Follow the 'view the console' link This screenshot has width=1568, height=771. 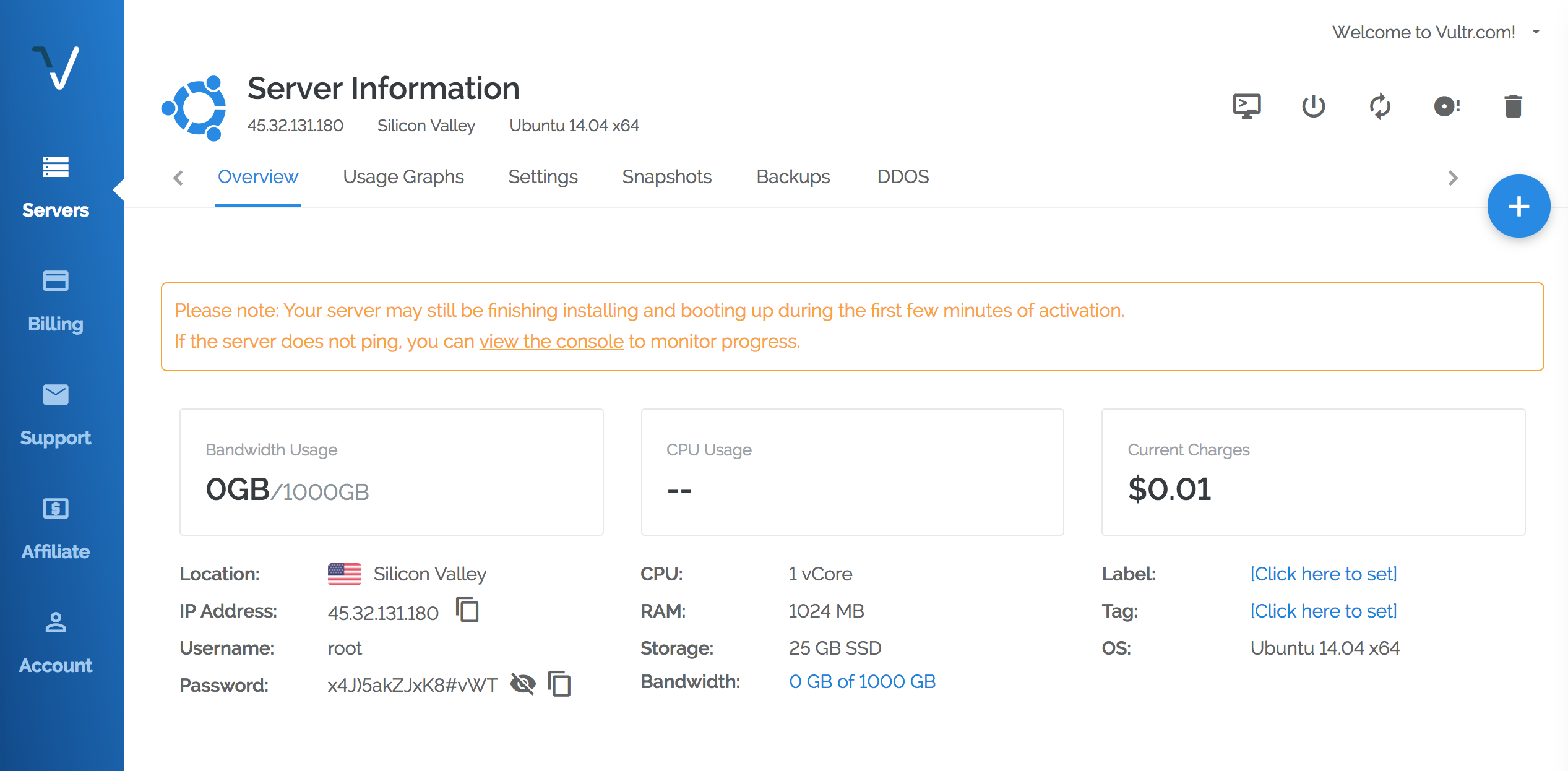(551, 342)
